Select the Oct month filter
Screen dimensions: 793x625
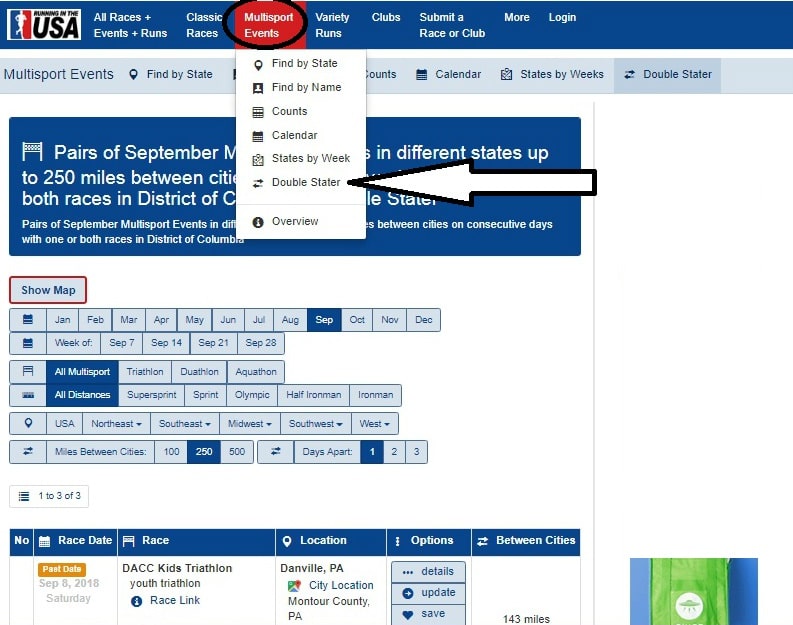pos(357,320)
